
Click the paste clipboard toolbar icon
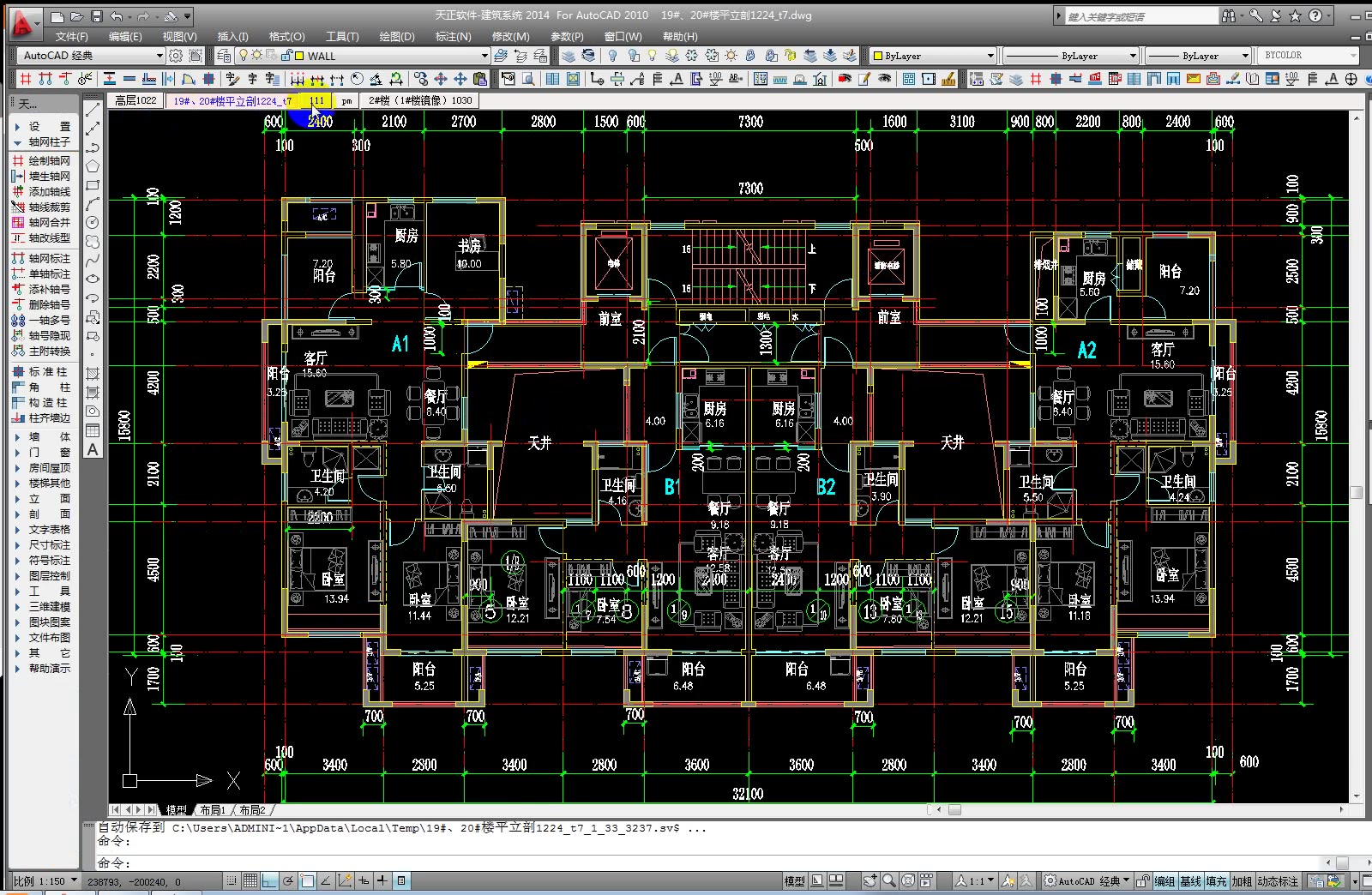(x=480, y=79)
